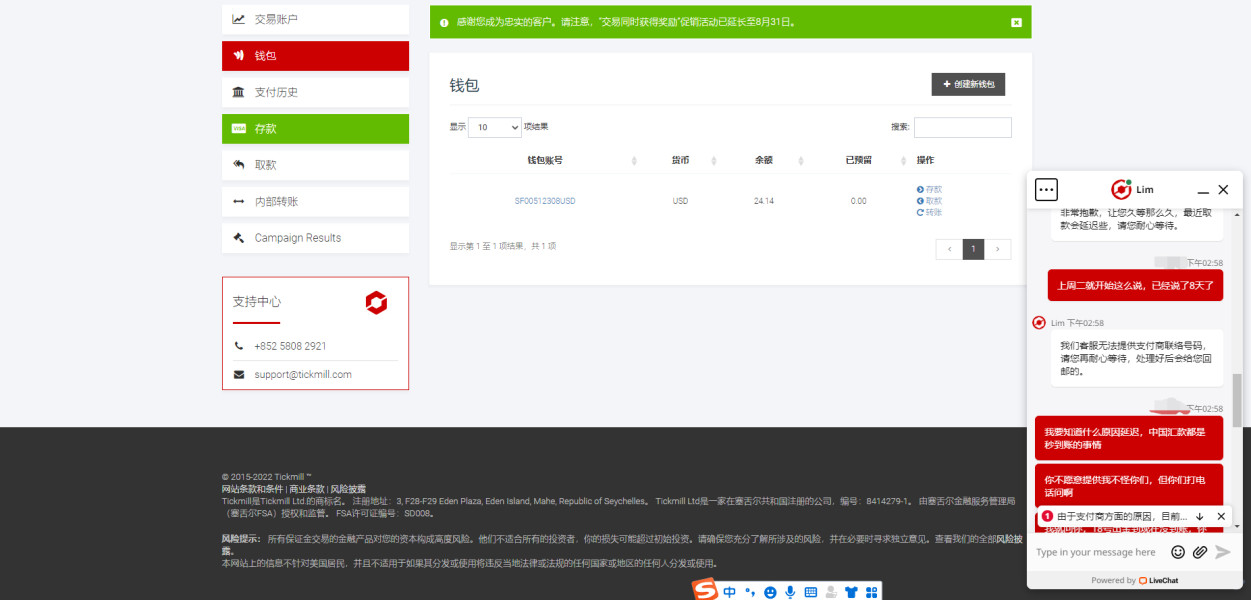Go to 取款 withdrawal menu item

click(315, 165)
